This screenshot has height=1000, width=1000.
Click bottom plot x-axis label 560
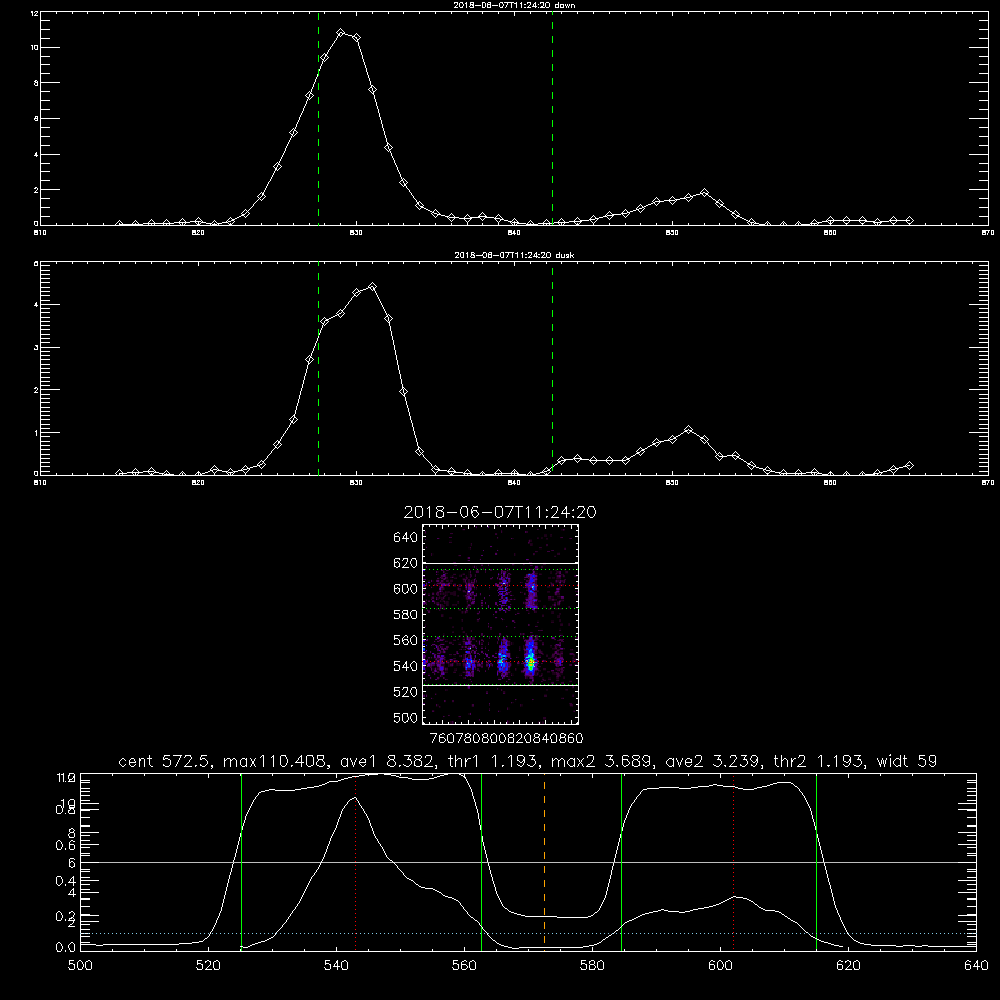point(464,966)
